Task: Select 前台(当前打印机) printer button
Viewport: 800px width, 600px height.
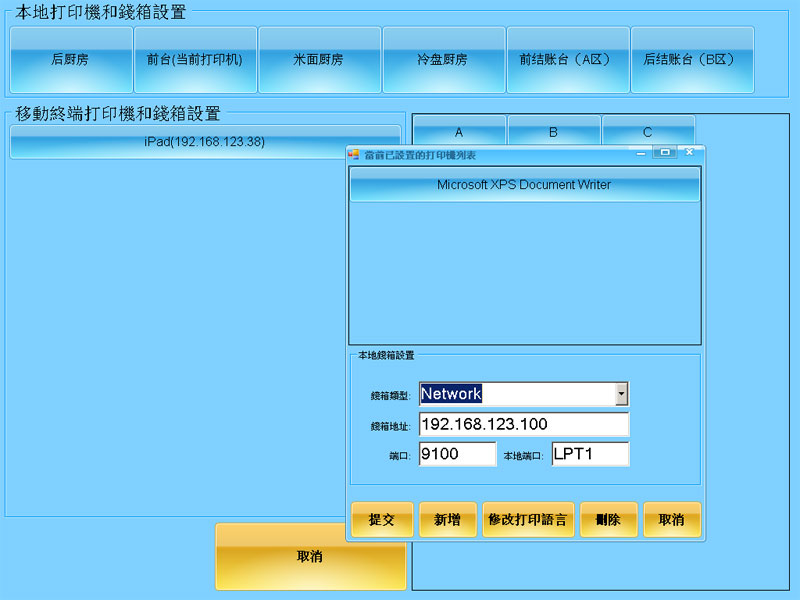Action: pos(195,60)
